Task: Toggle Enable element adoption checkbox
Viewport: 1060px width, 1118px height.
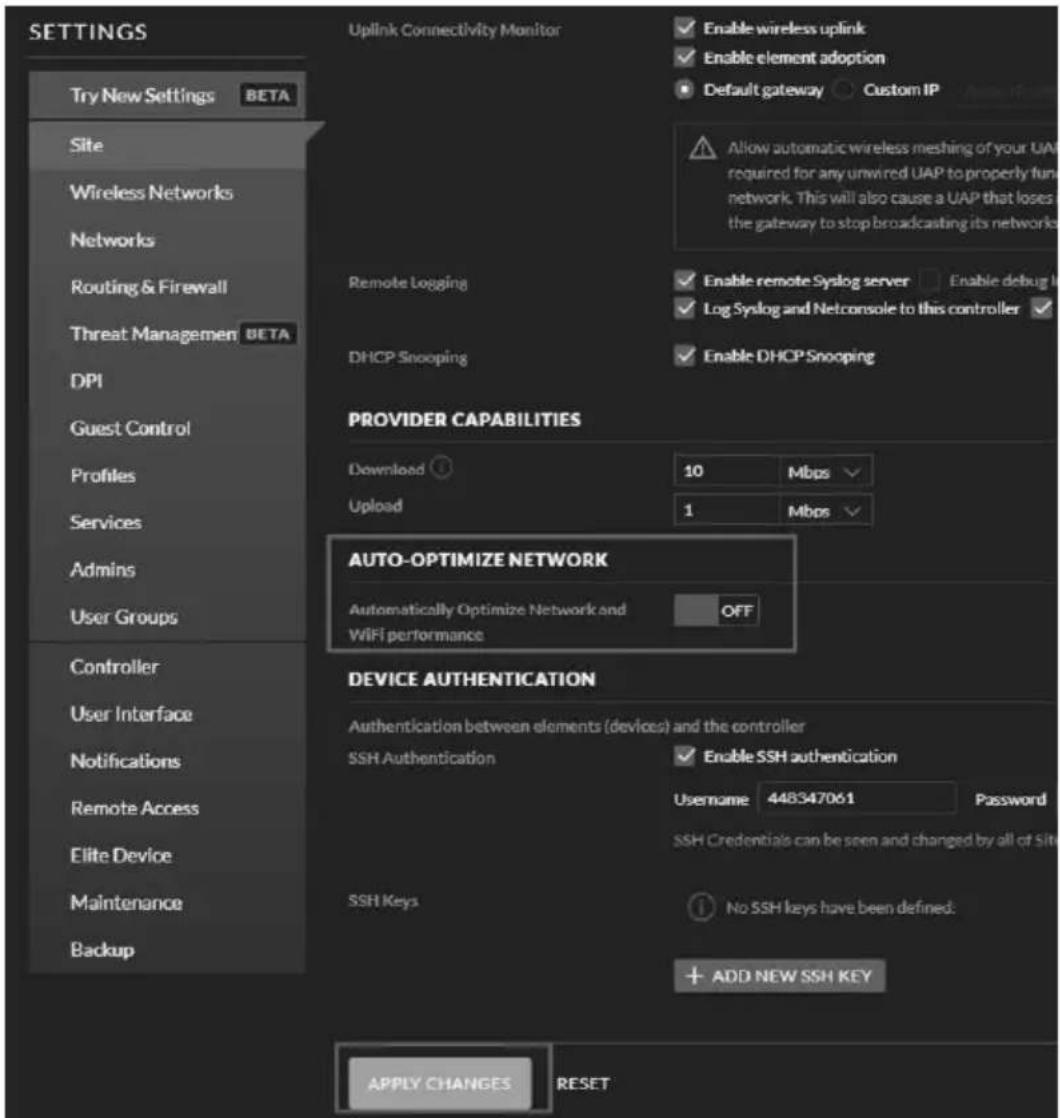Action: click(x=685, y=57)
